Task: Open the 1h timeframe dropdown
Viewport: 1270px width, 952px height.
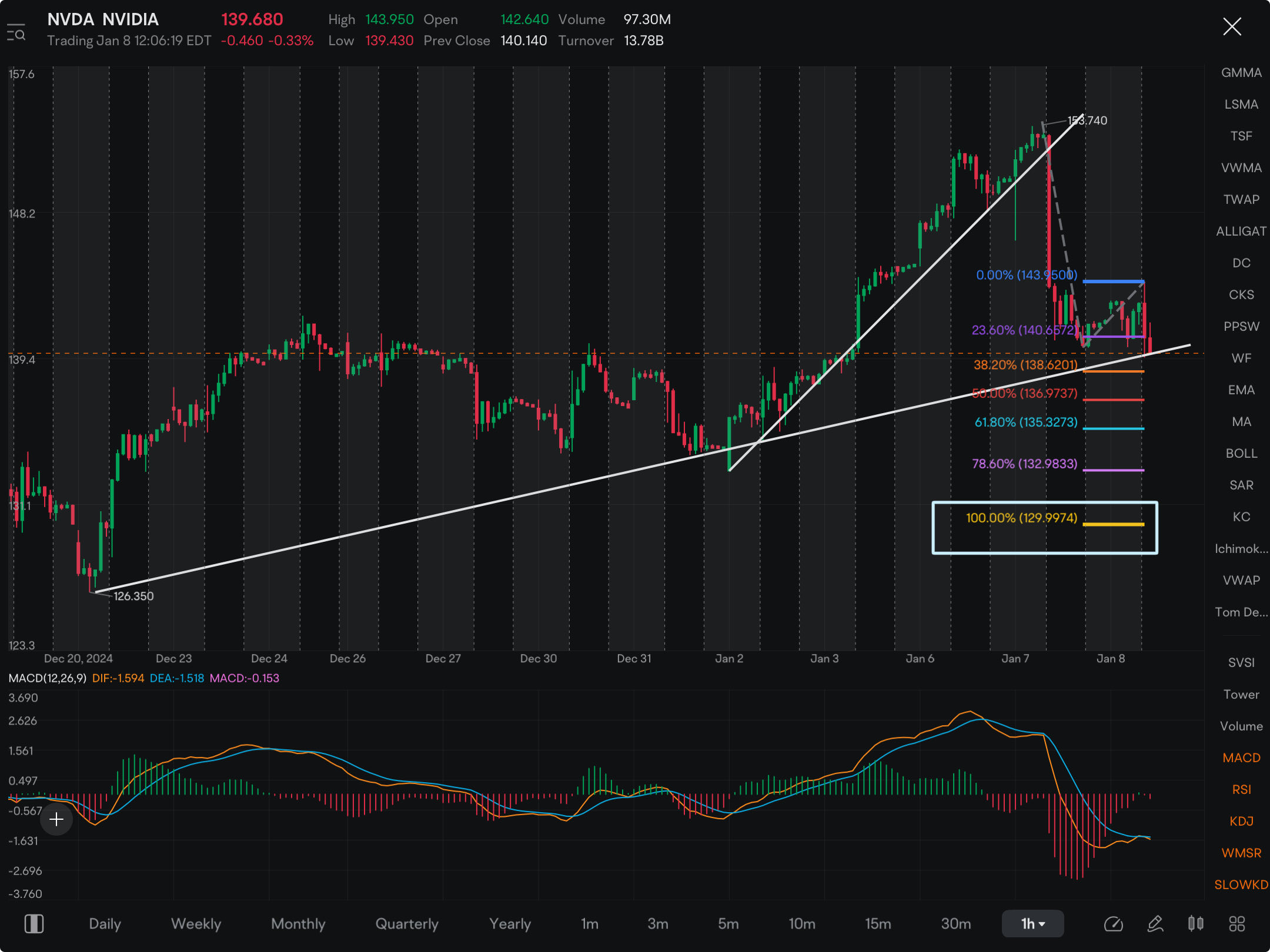Action: pos(1032,924)
